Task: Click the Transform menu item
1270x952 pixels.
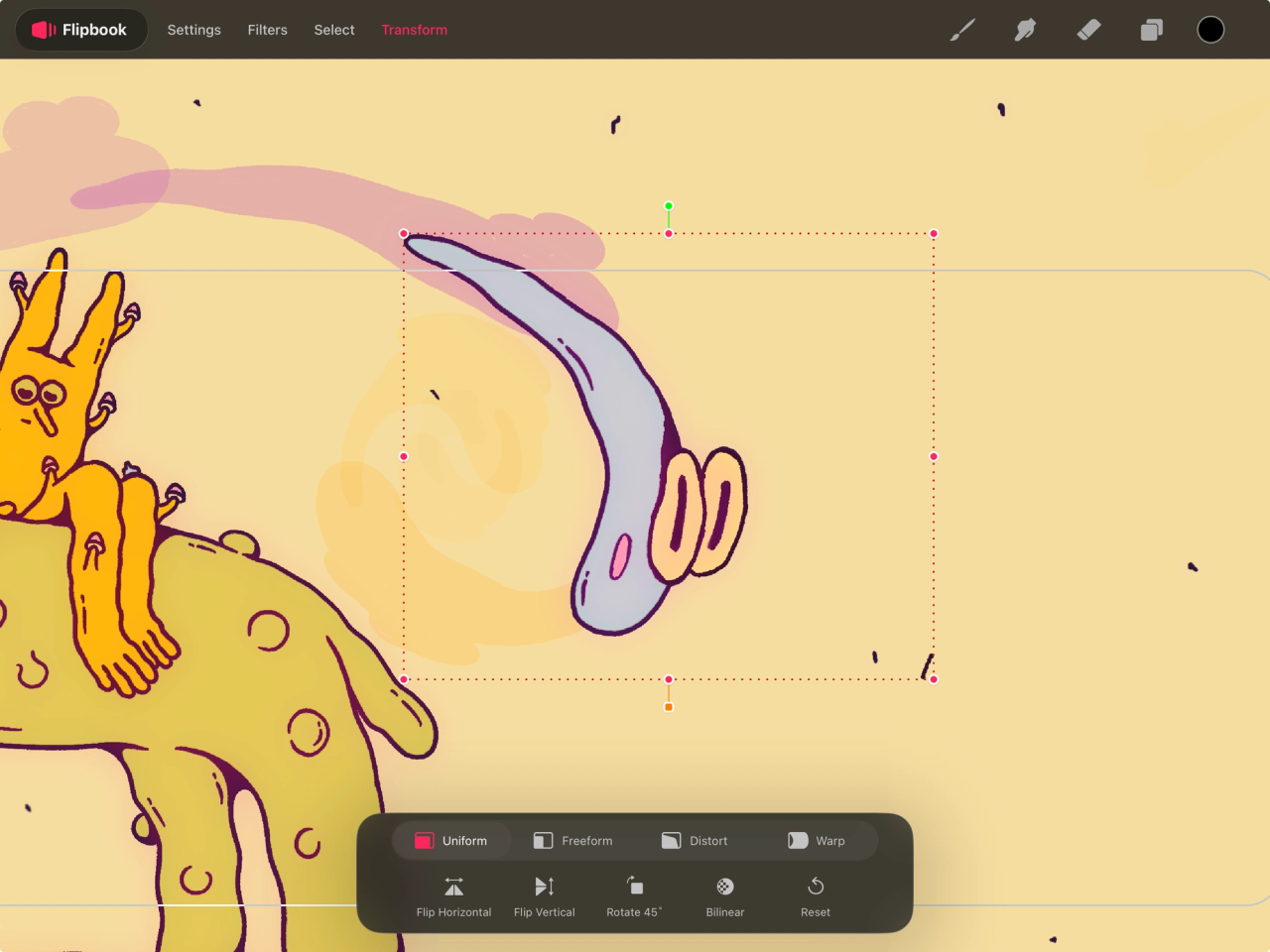Action: (x=414, y=30)
